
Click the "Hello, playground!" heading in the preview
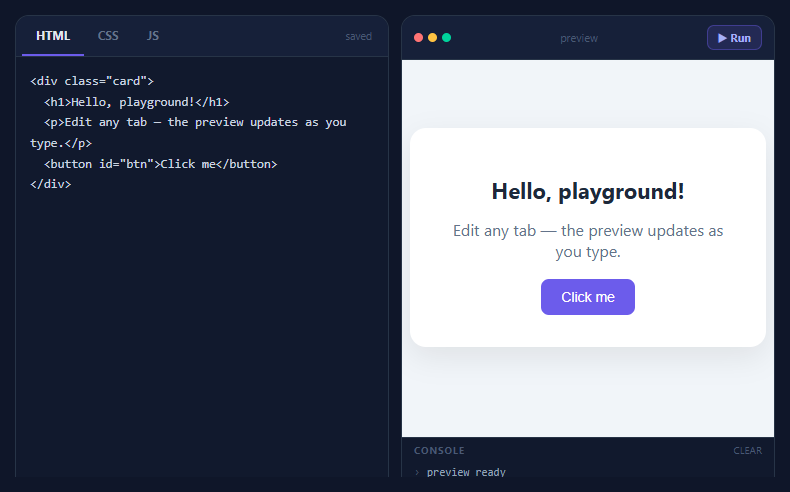coord(588,191)
